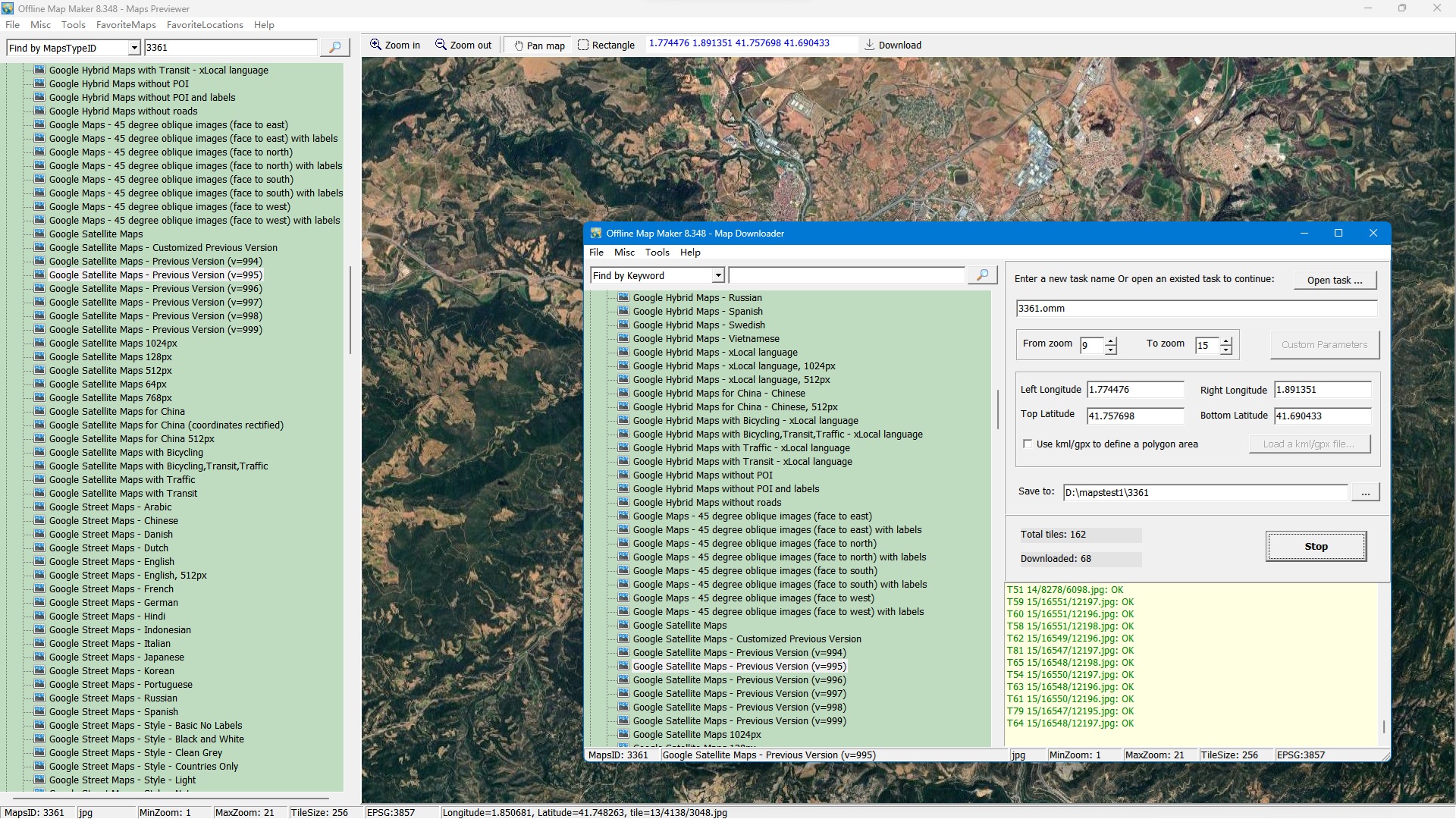Enable Use kml/gpx polygon area checkbox

(1028, 444)
